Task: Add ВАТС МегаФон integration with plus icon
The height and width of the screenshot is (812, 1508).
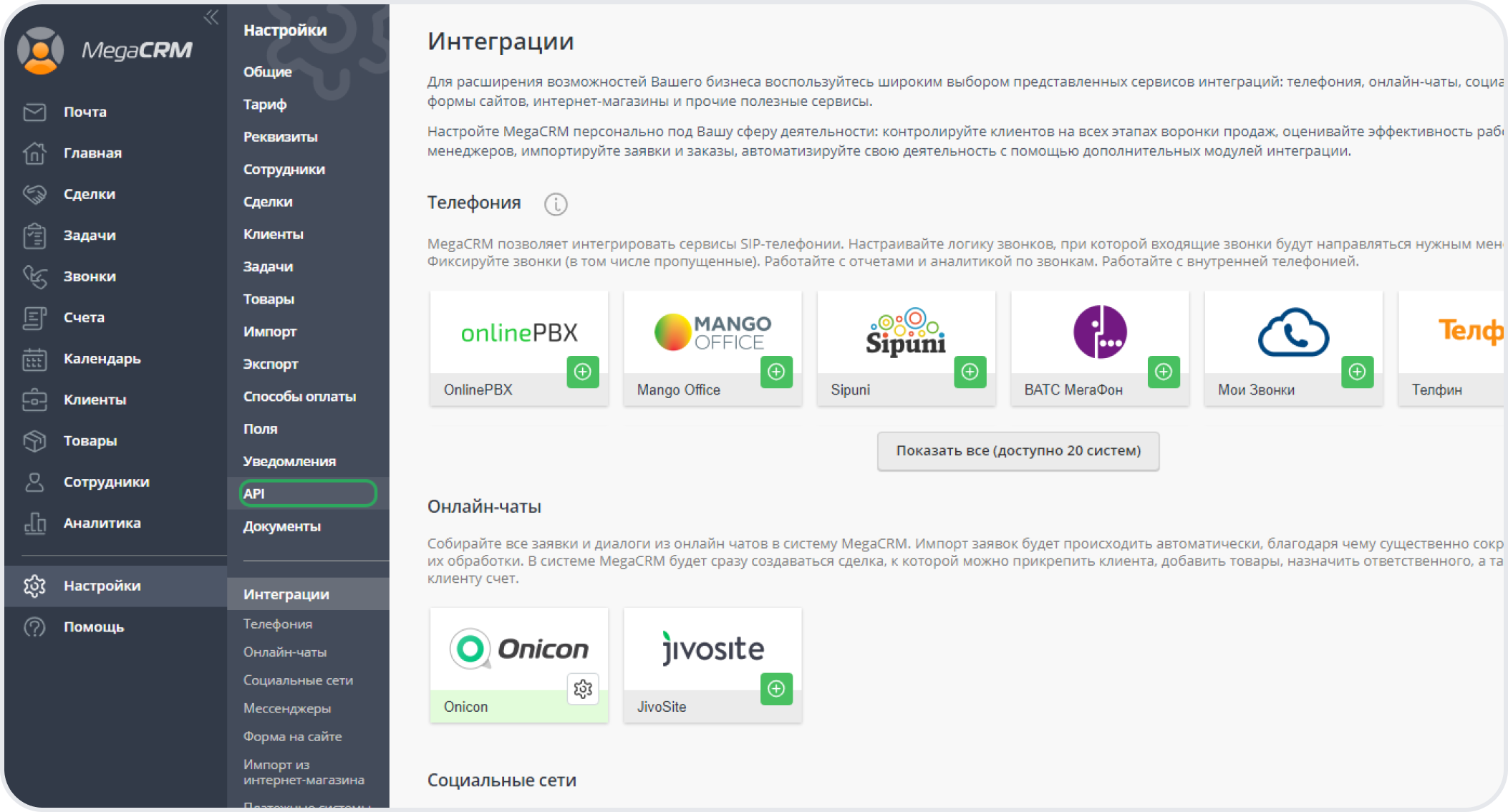Action: [x=1164, y=372]
